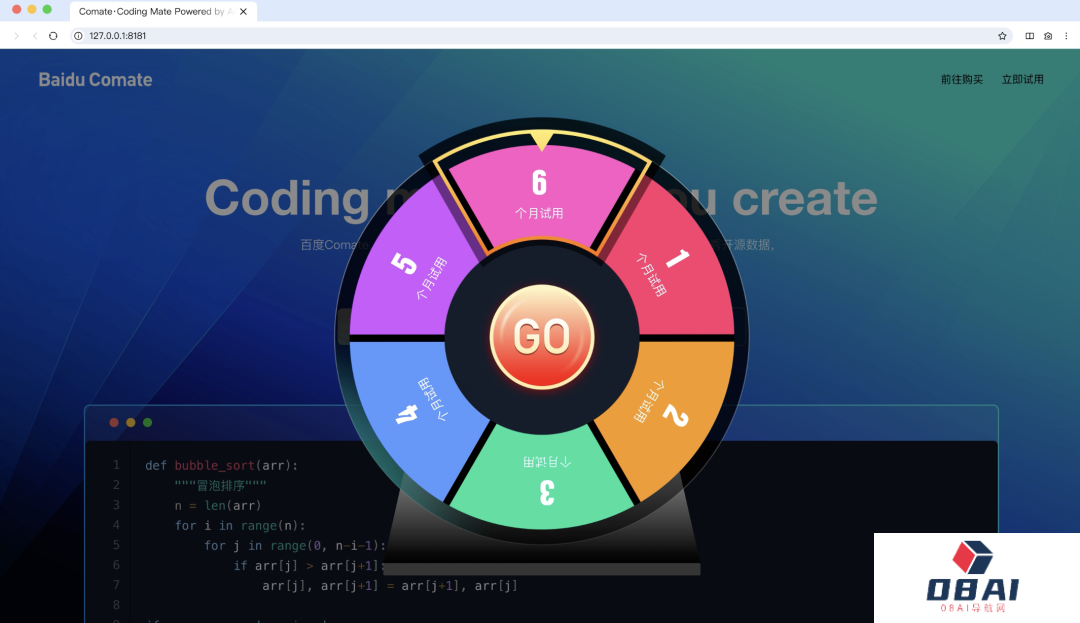1080x623 pixels.
Task: Click the yellow pointer arrow atop the wheel
Action: 541,141
